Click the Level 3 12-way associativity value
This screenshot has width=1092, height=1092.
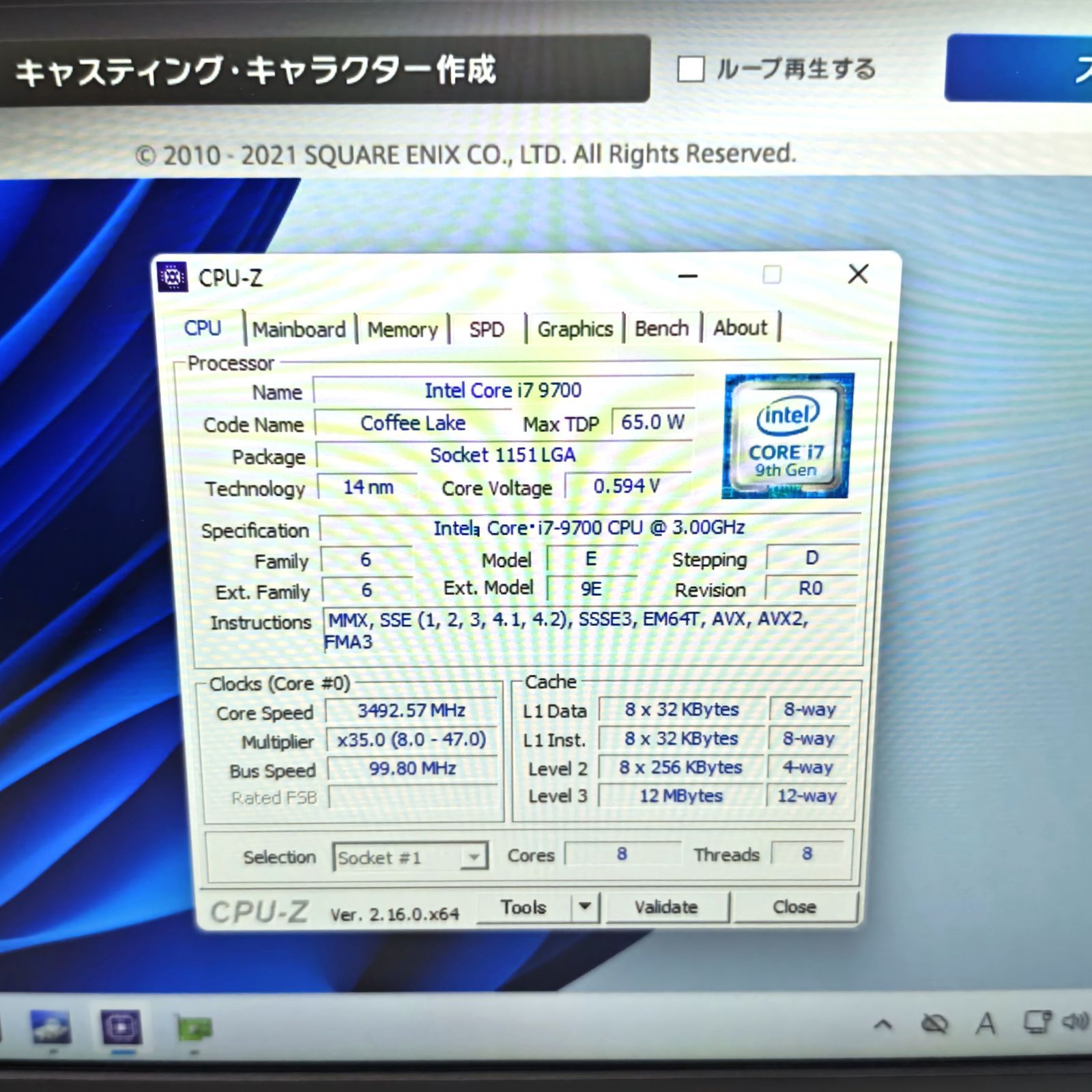click(807, 795)
